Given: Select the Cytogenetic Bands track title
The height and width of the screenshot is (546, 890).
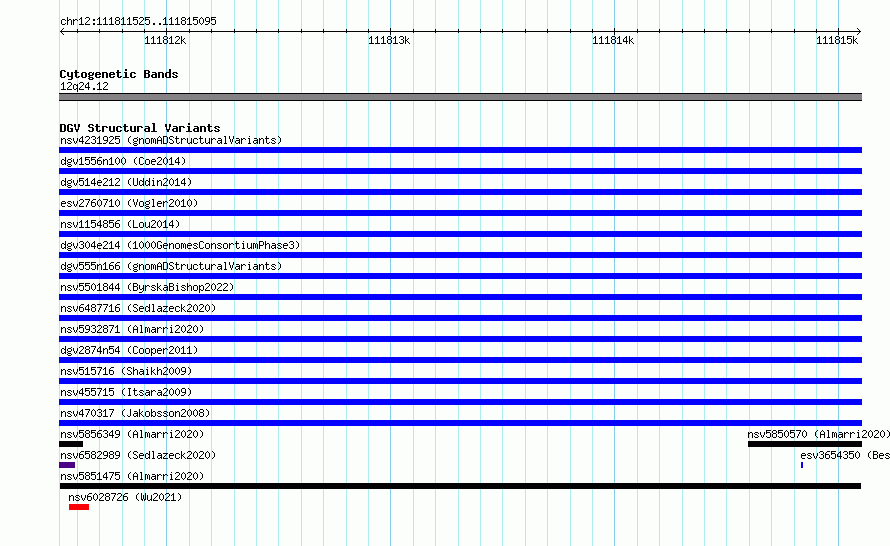Looking at the screenshot, I should [x=119, y=74].
